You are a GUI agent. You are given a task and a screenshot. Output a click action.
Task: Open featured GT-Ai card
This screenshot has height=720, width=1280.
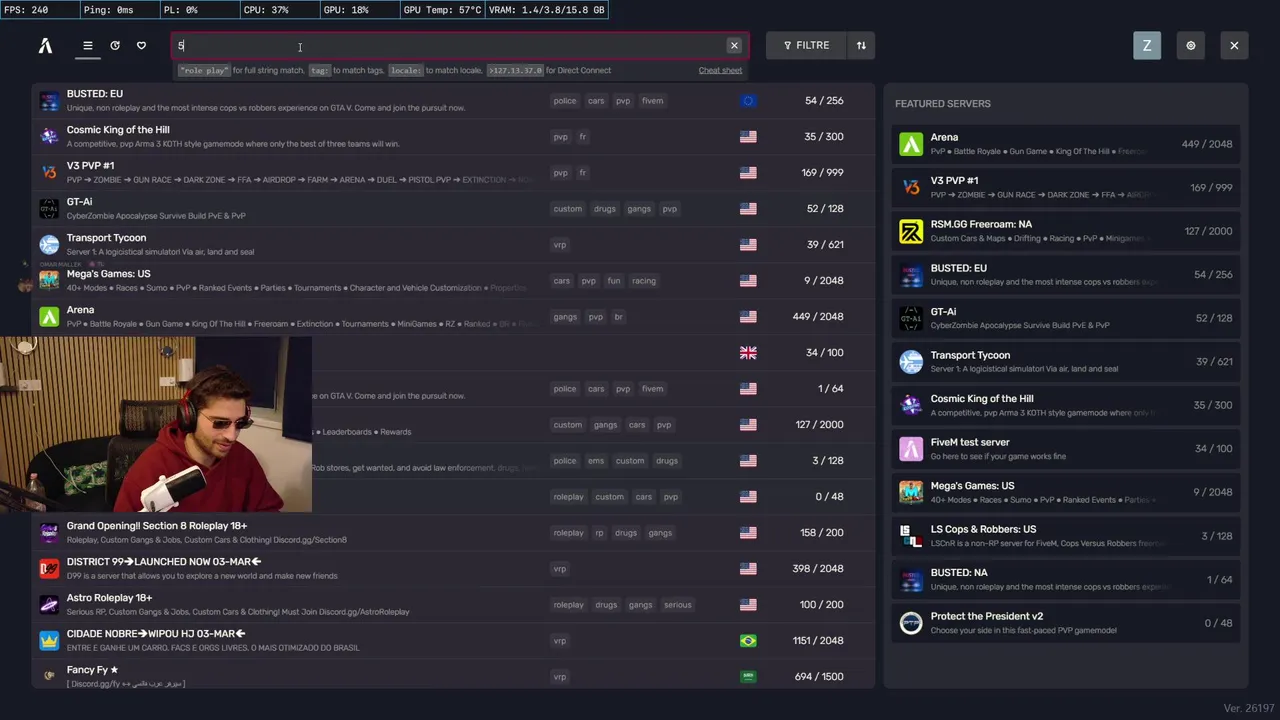(x=1066, y=318)
